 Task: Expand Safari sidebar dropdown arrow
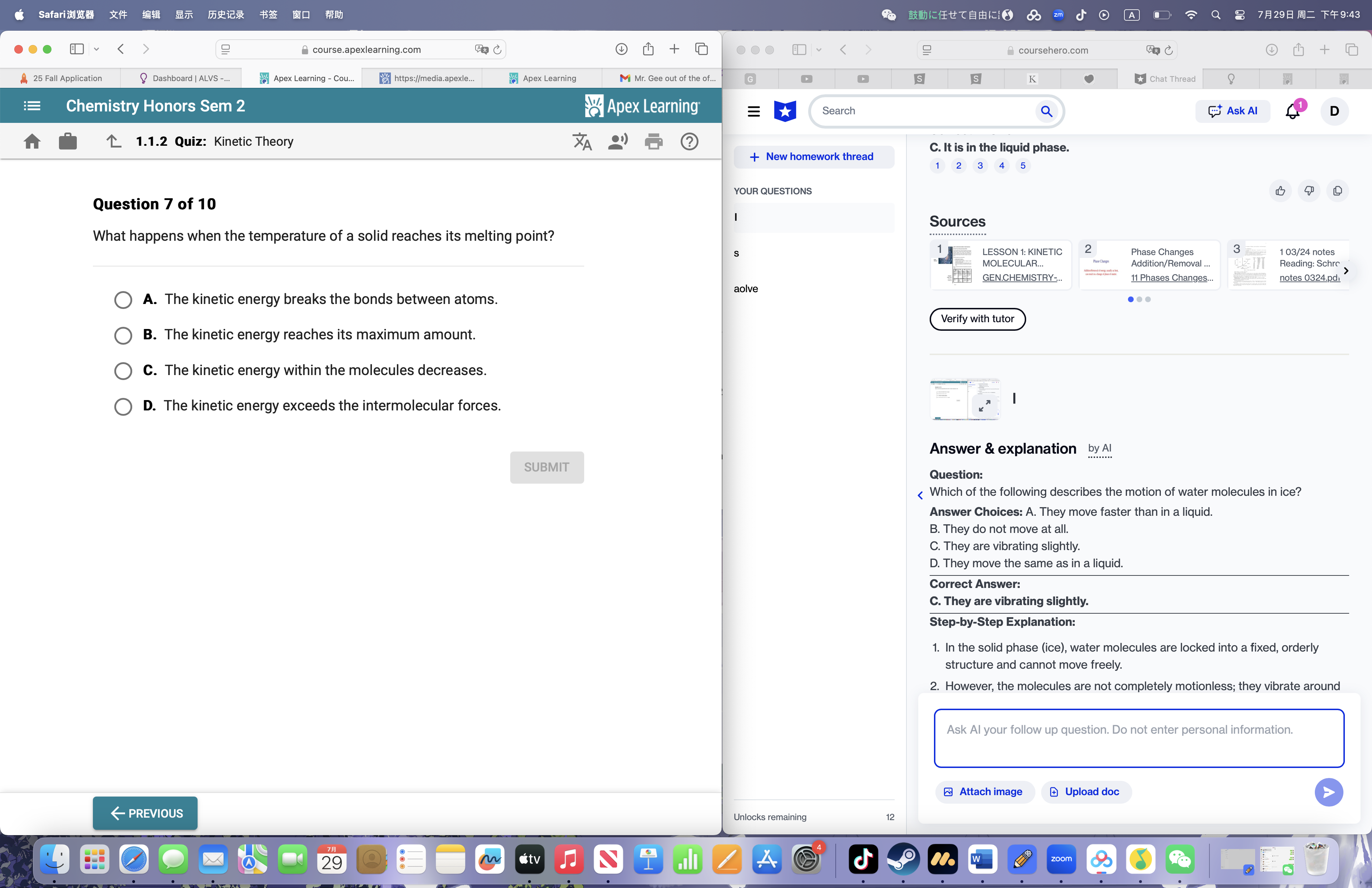96,50
